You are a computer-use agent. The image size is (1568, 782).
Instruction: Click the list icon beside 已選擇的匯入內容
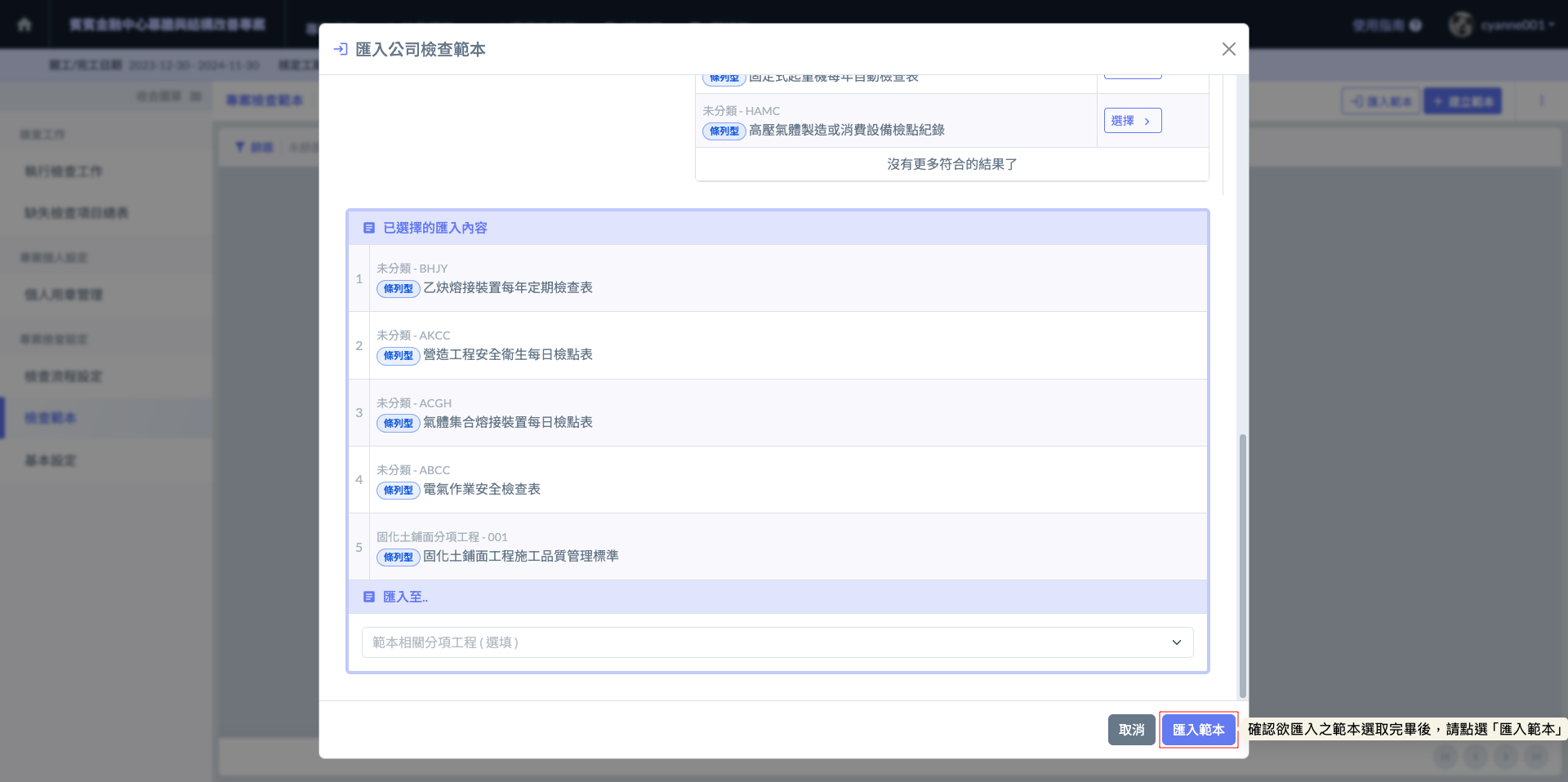click(x=369, y=228)
